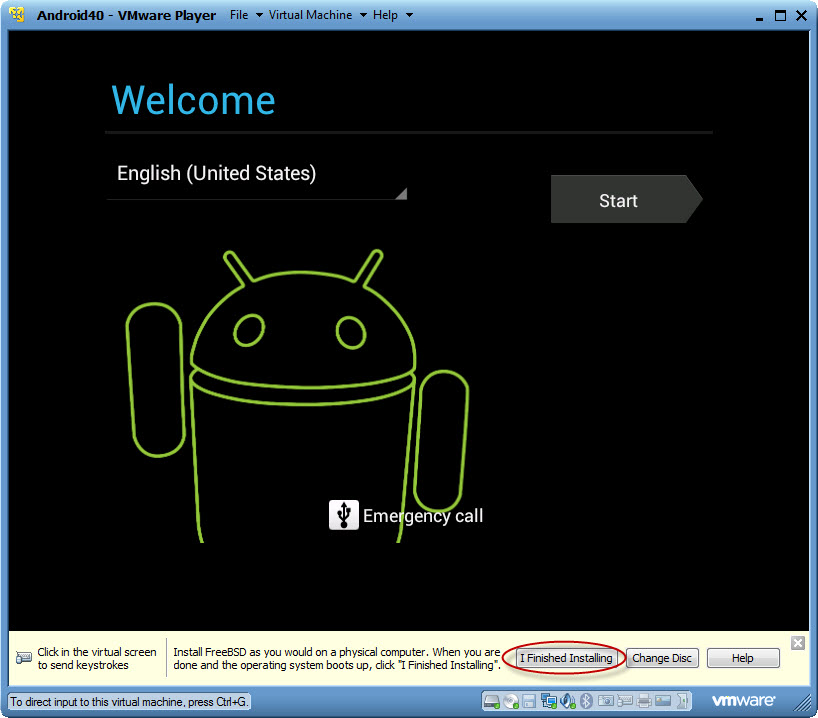
Task: Click the Help button in hint bar
Action: click(743, 658)
